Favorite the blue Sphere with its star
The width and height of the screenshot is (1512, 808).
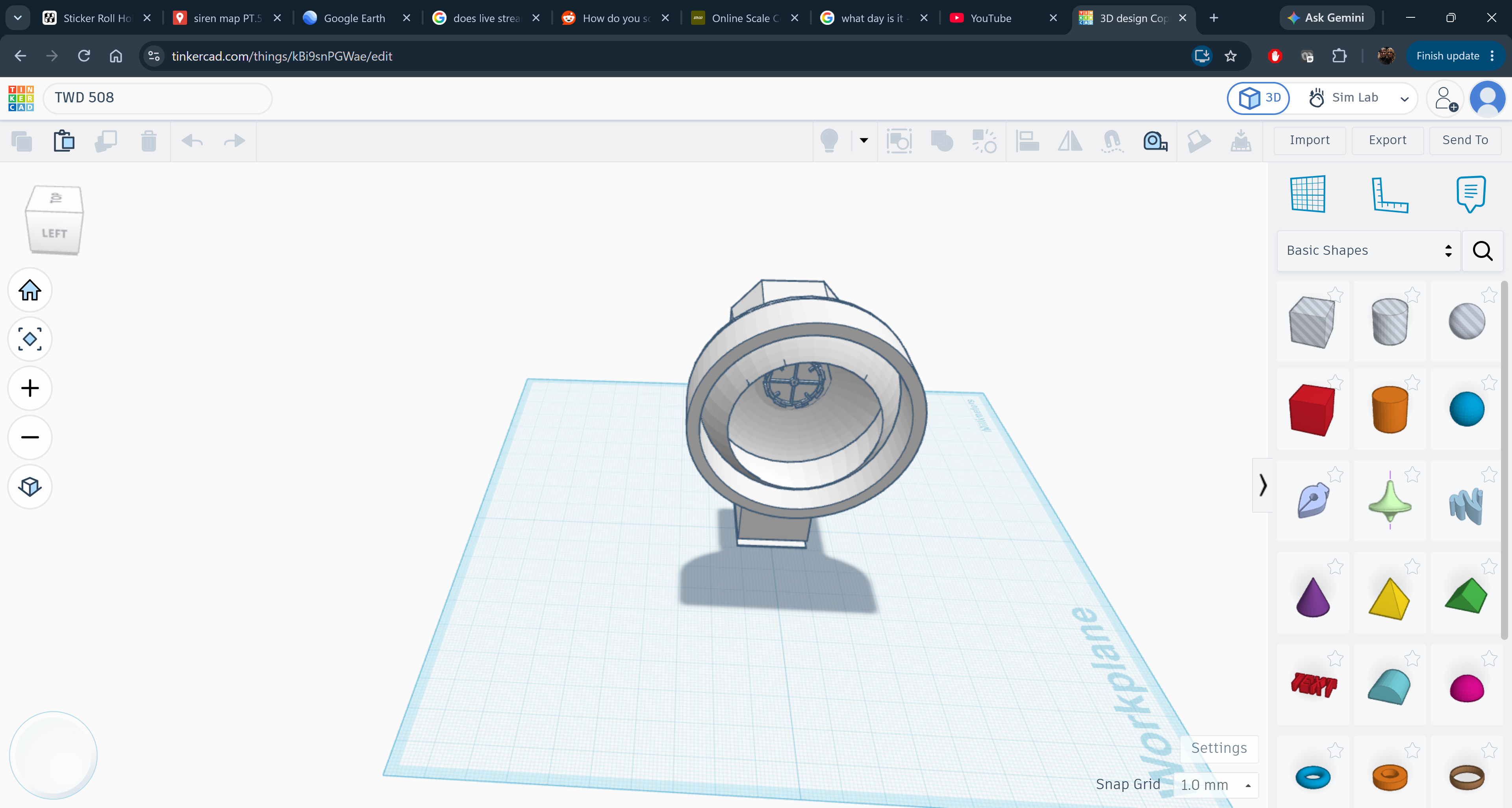(x=1488, y=383)
